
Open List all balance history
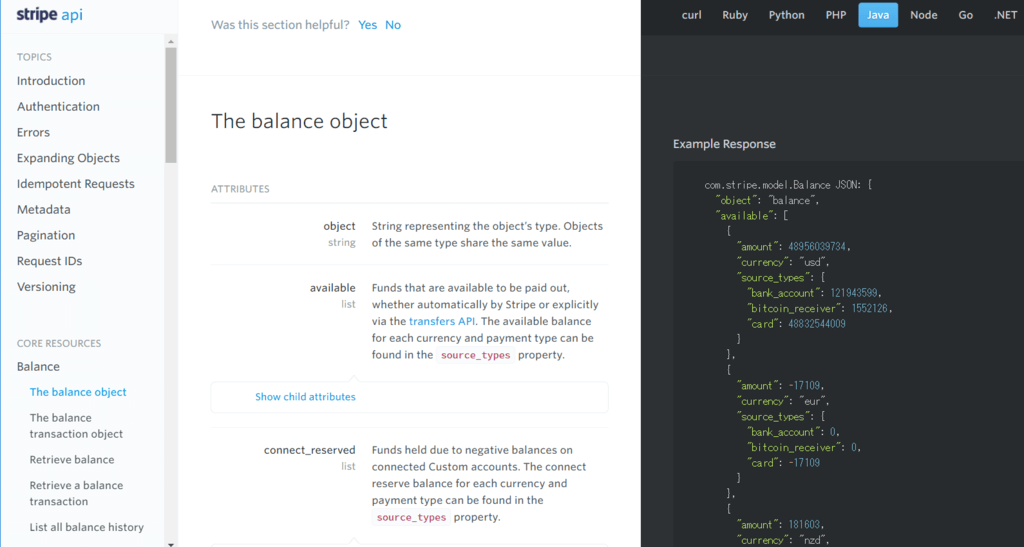(87, 527)
